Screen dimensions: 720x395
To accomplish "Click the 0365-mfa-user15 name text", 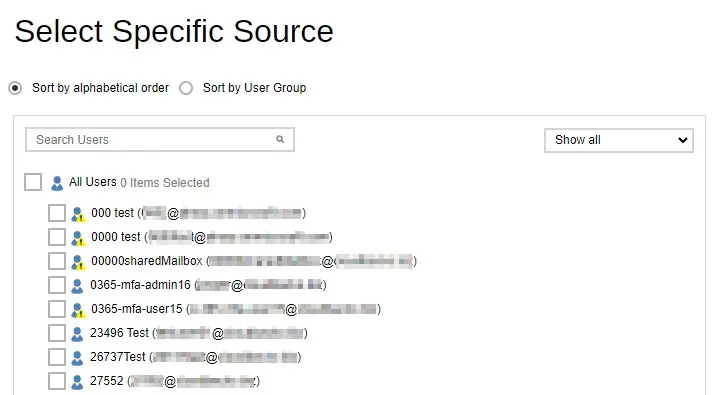I will 136,309.
